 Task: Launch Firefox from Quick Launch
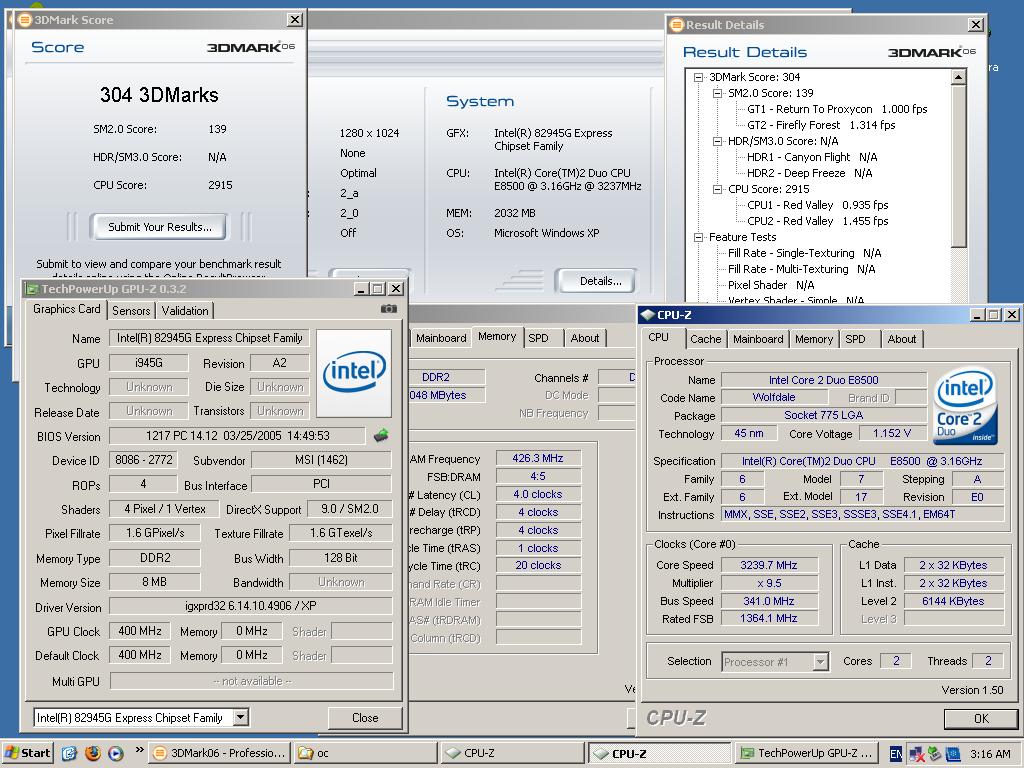pyautogui.click(x=93, y=753)
